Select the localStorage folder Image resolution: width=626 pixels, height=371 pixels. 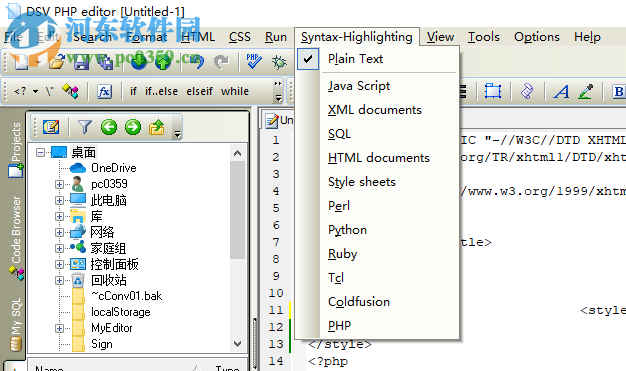click(x=121, y=312)
